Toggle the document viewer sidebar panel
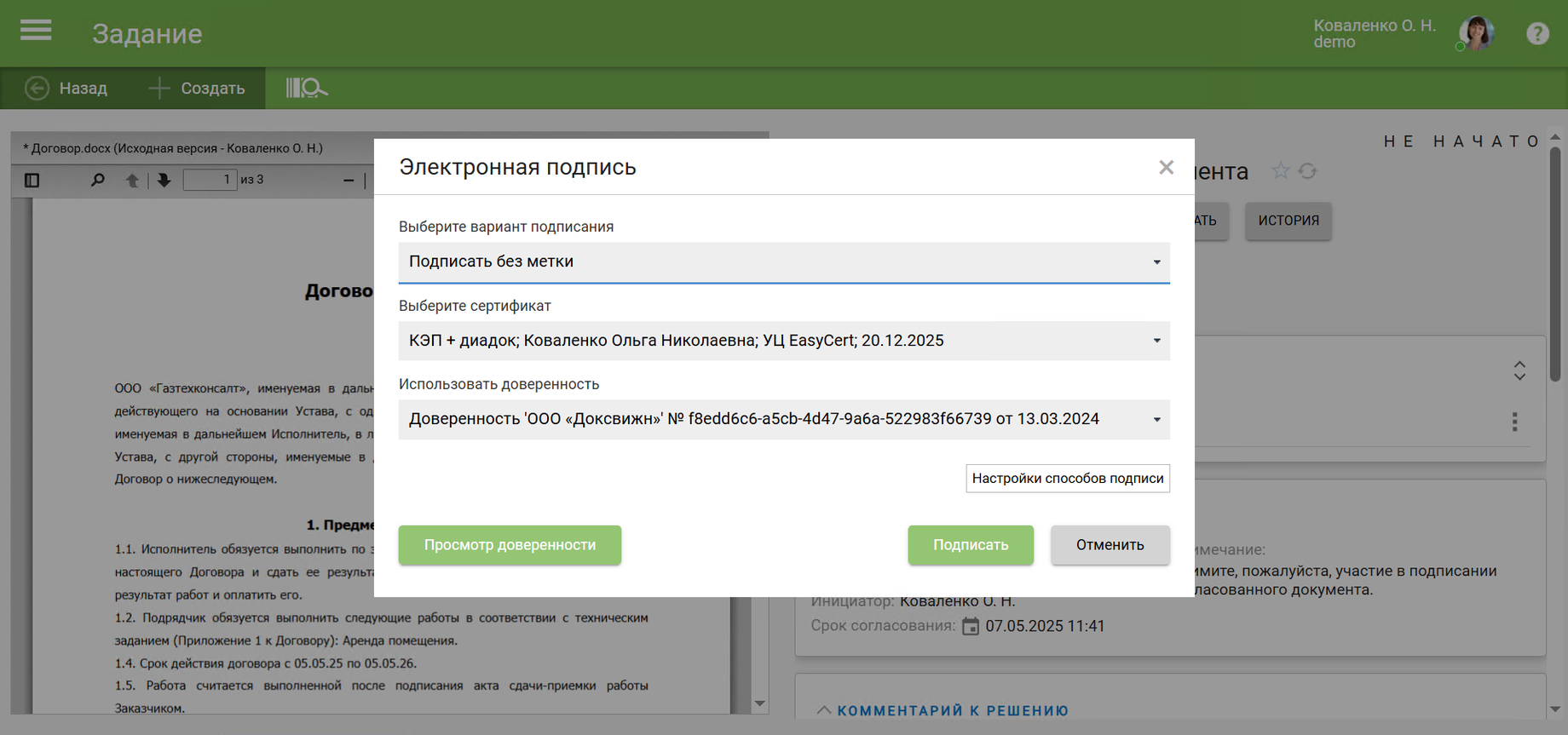This screenshot has height=735, width=1568. (x=32, y=180)
